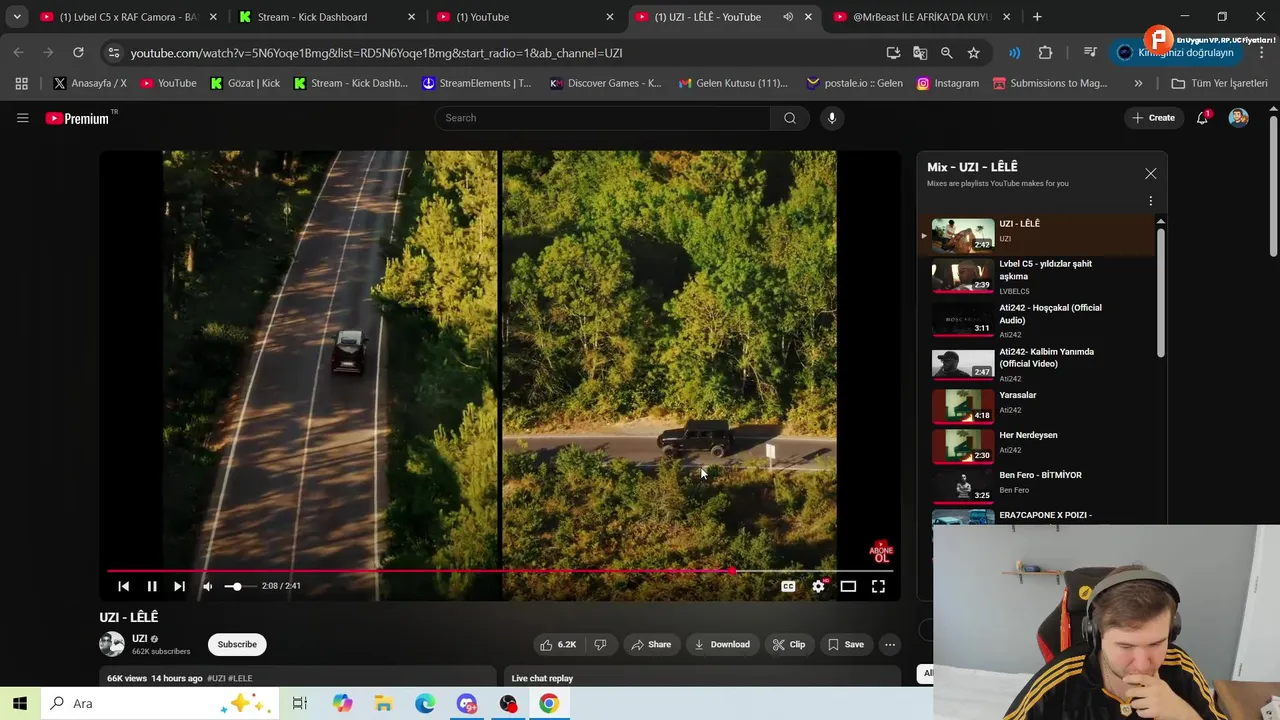1280x720 pixels.
Task: Mute the UZI - LÊLÊ tab audio
Action: click(788, 17)
